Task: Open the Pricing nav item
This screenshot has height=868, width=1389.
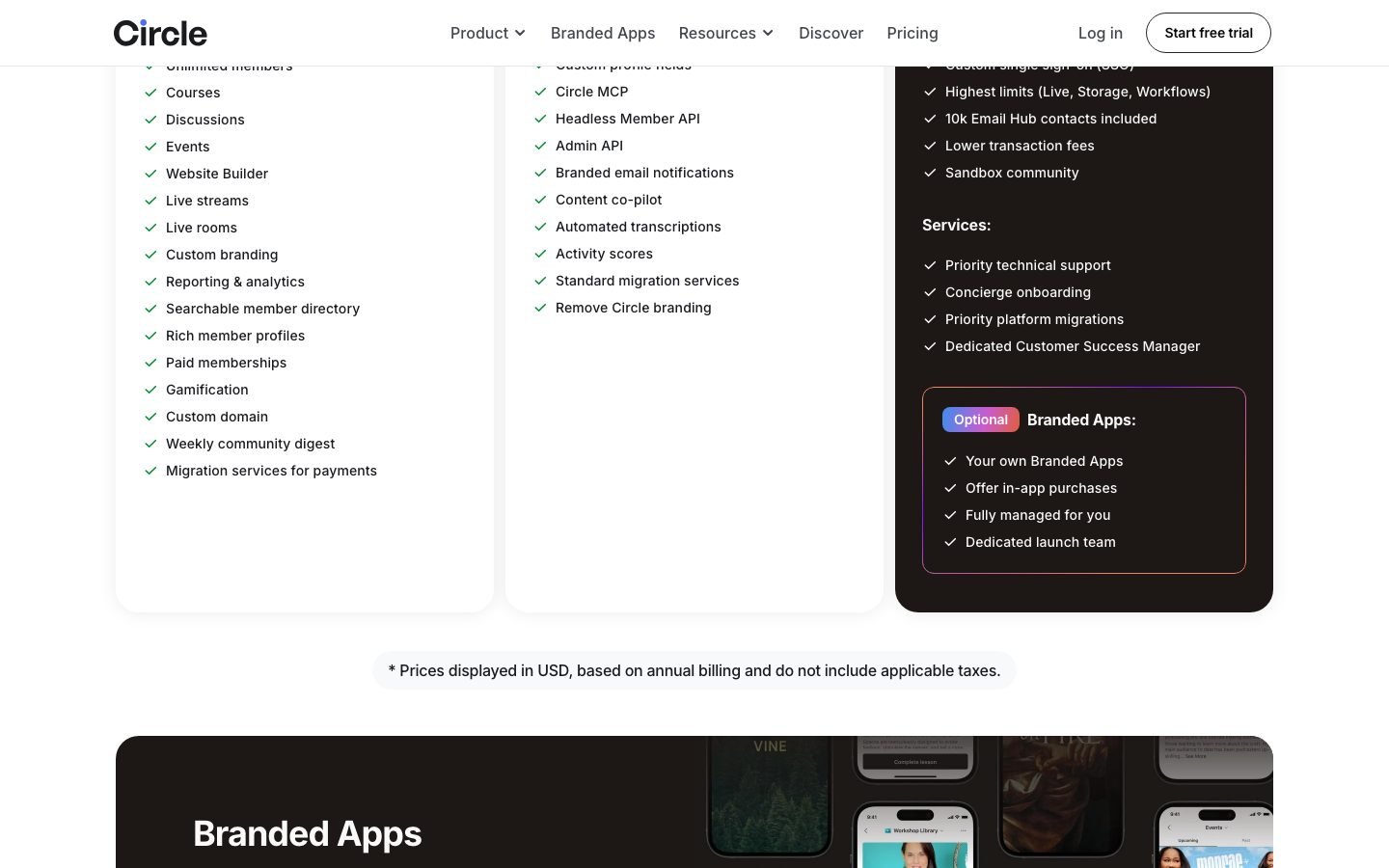Action: [912, 33]
